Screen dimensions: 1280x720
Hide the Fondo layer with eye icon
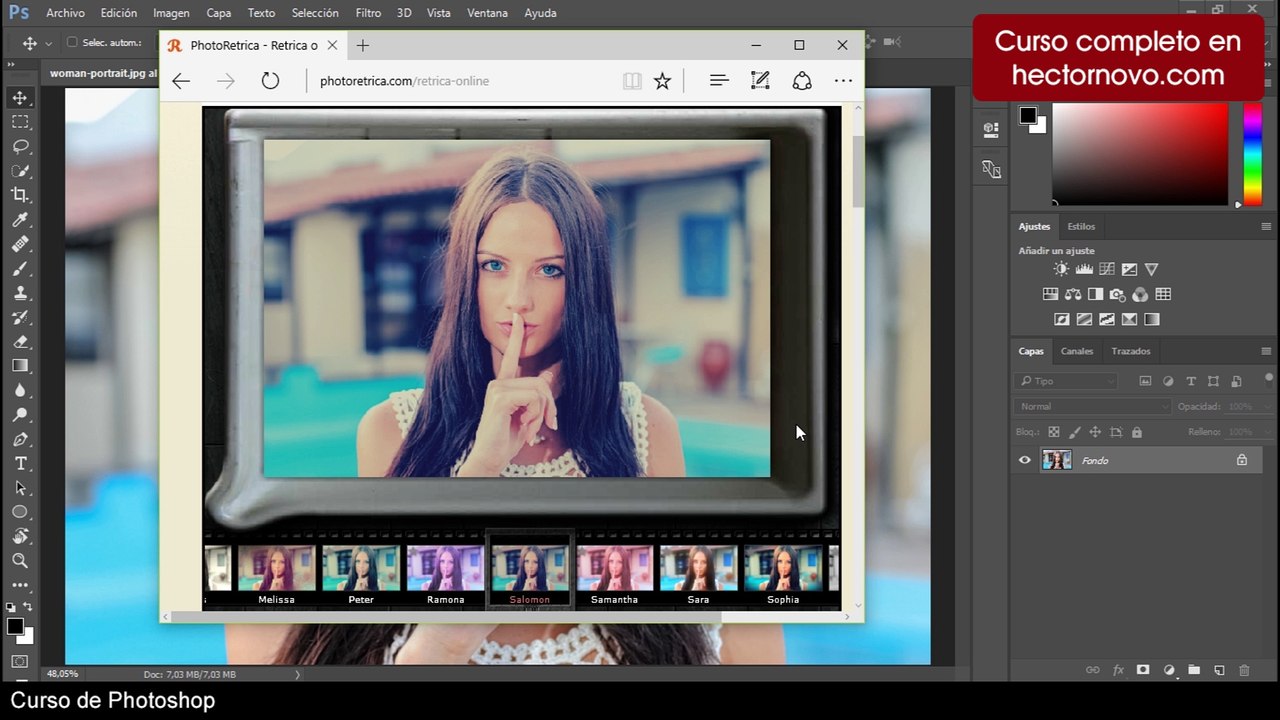(x=1024, y=460)
